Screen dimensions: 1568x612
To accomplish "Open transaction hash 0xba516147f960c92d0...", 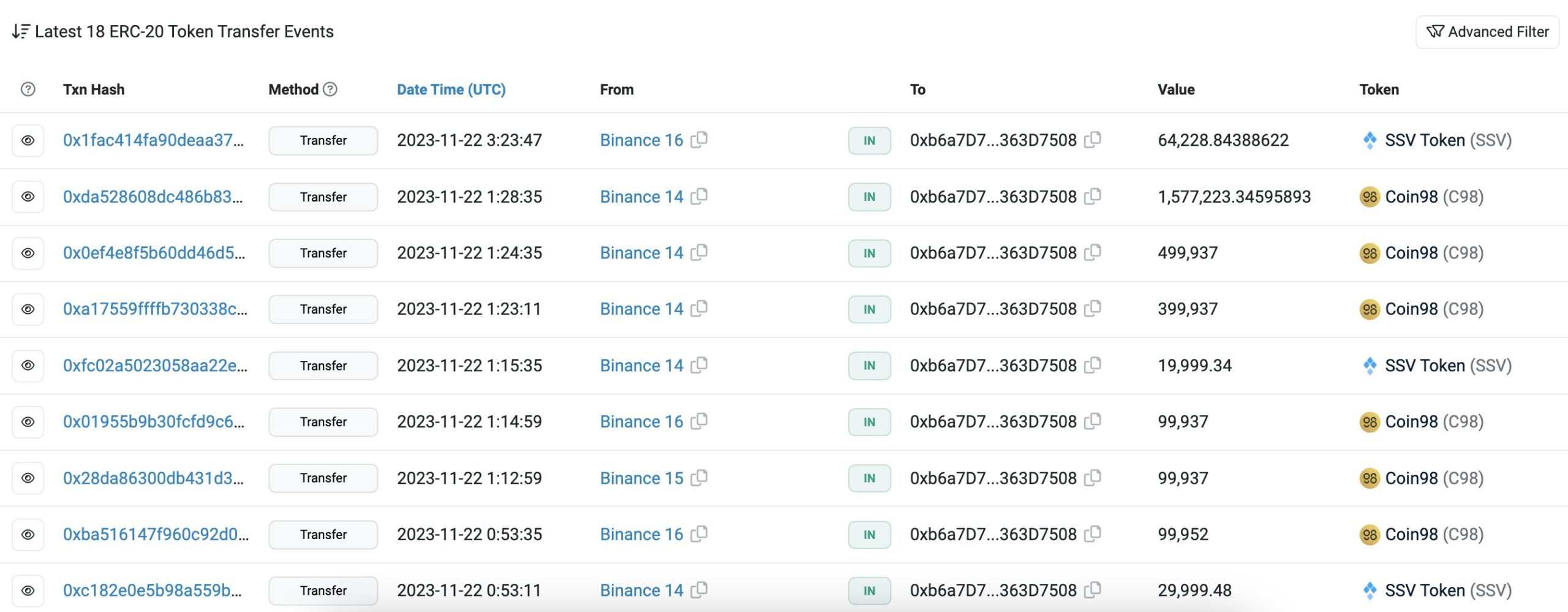I will tap(156, 534).
